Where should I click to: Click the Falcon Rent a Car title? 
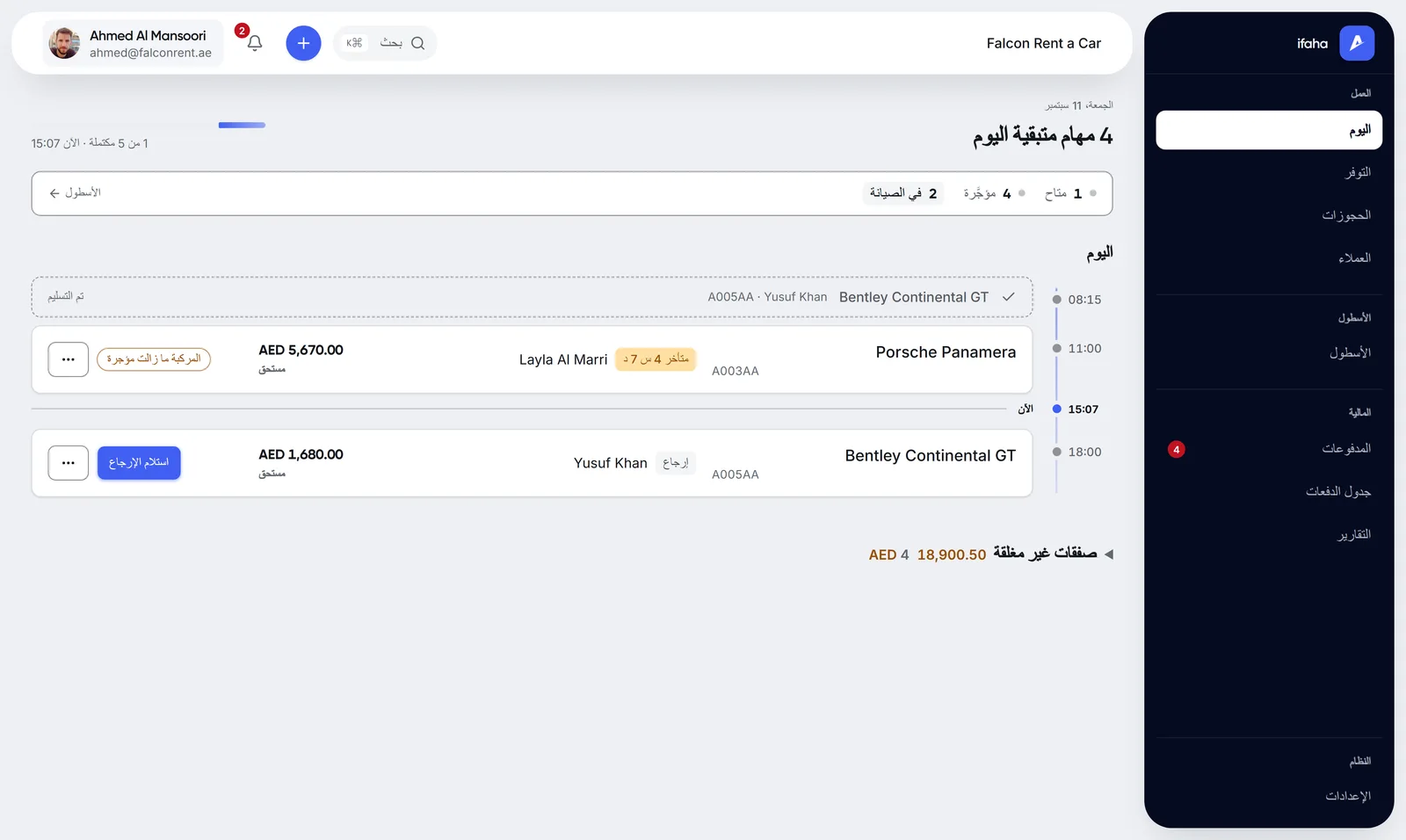(1044, 43)
